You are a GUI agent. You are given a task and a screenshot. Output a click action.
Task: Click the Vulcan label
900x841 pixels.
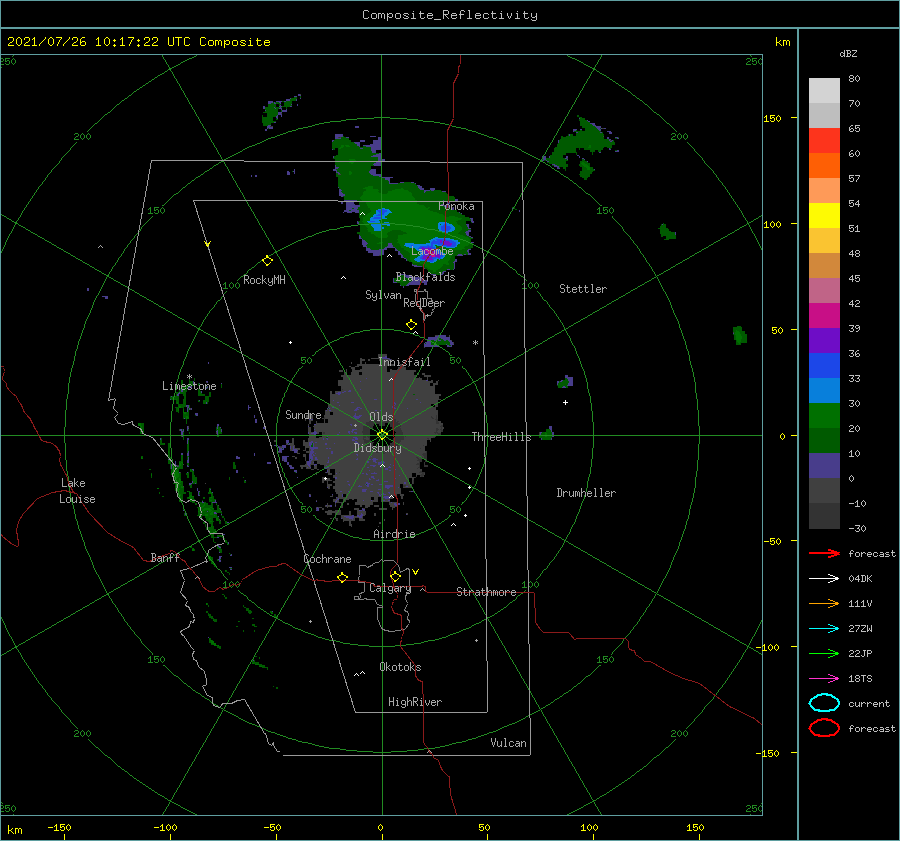pos(509,743)
